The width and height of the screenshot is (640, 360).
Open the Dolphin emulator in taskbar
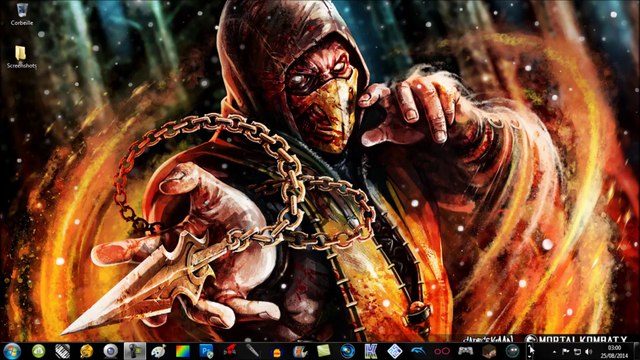pyautogui.click(x=418, y=351)
